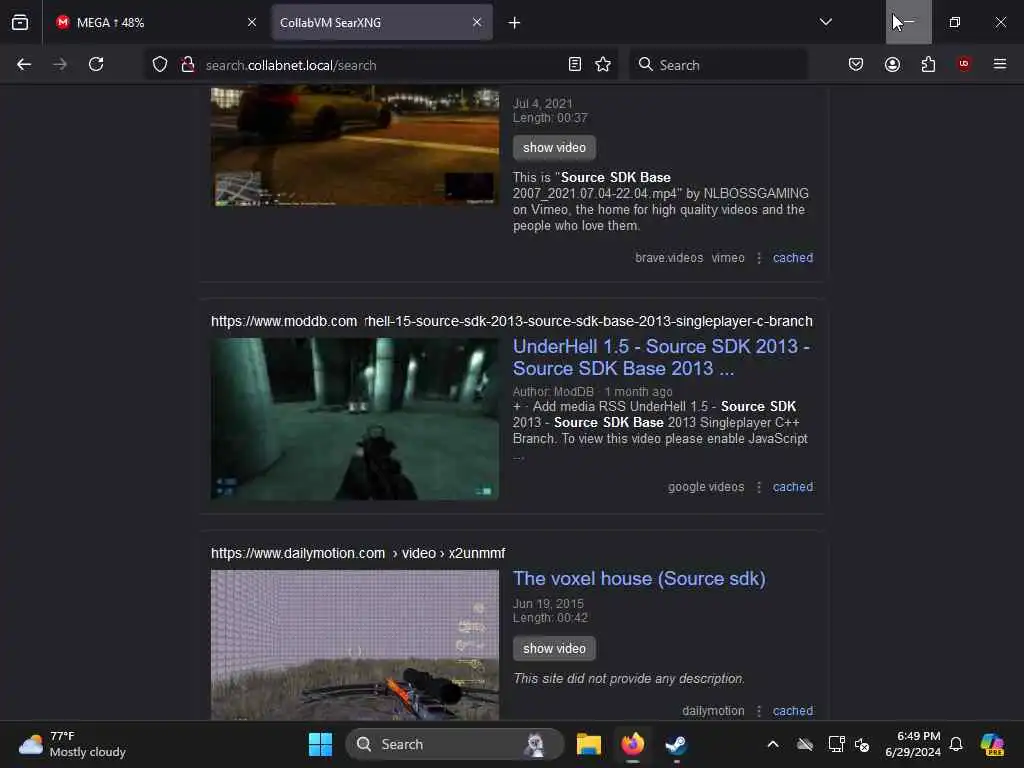Click the browser Search box
The image size is (1024, 768).
click(718, 65)
